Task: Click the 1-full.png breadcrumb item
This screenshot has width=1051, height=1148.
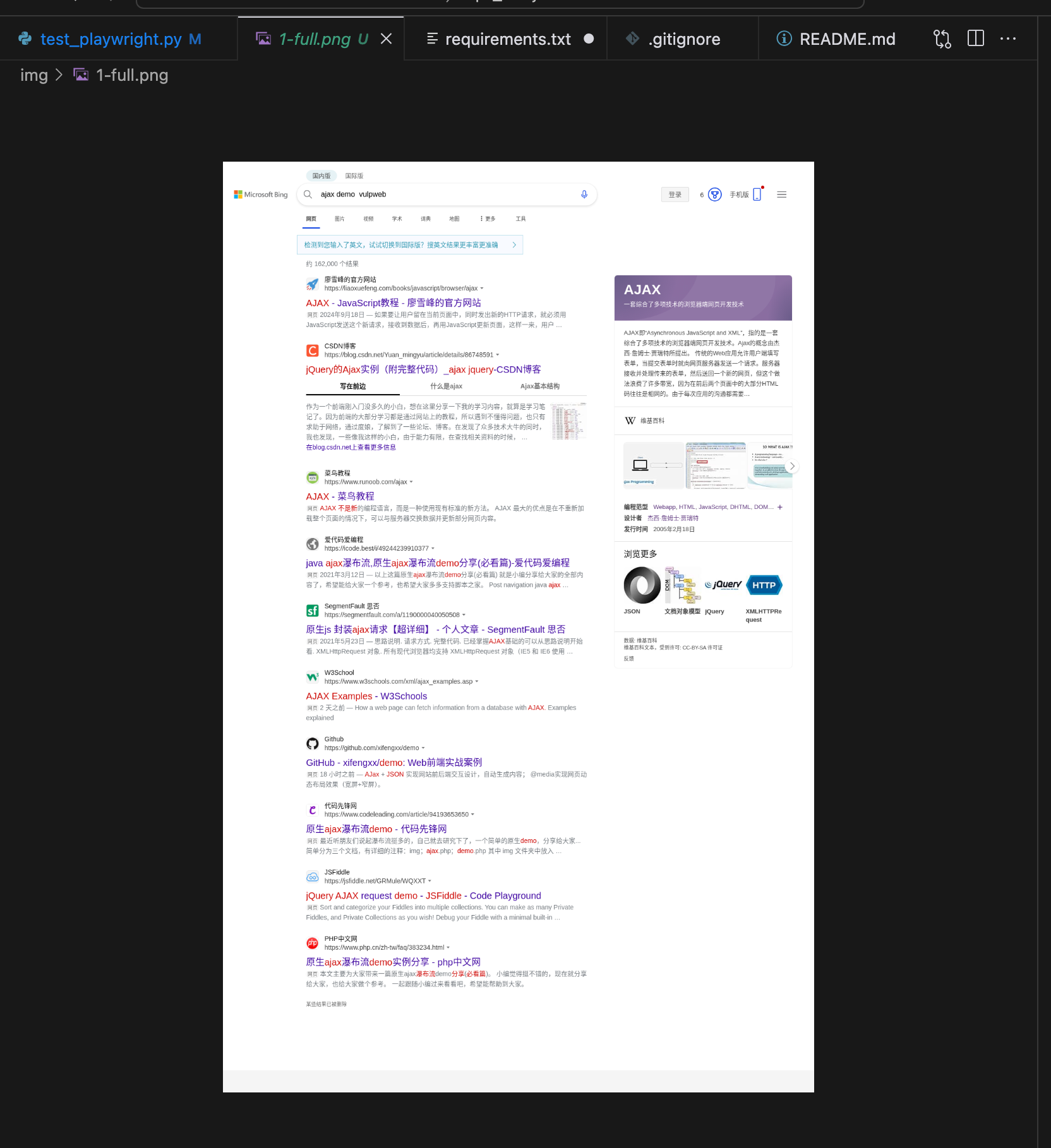Action: click(121, 75)
